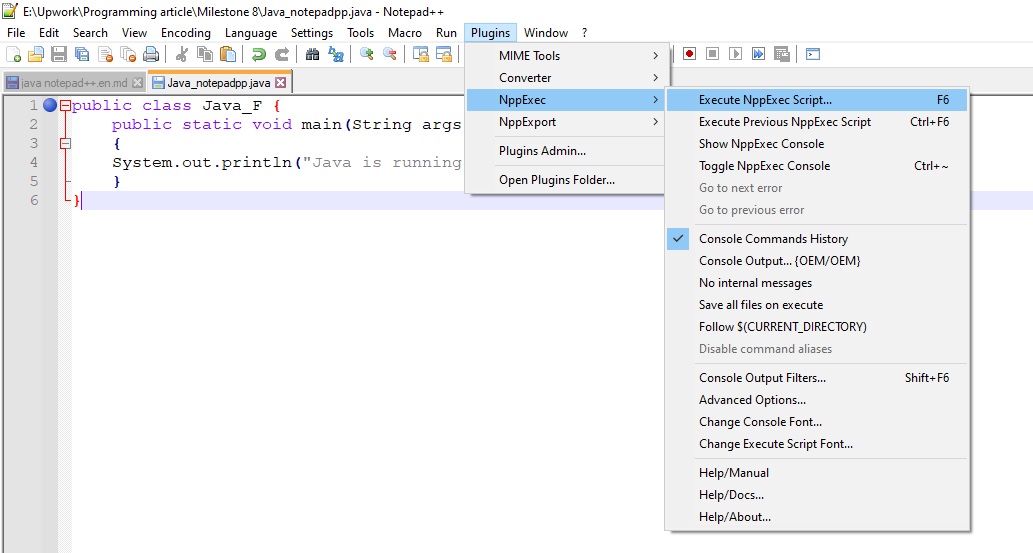
Task: Open the Search menu
Action: [90, 33]
